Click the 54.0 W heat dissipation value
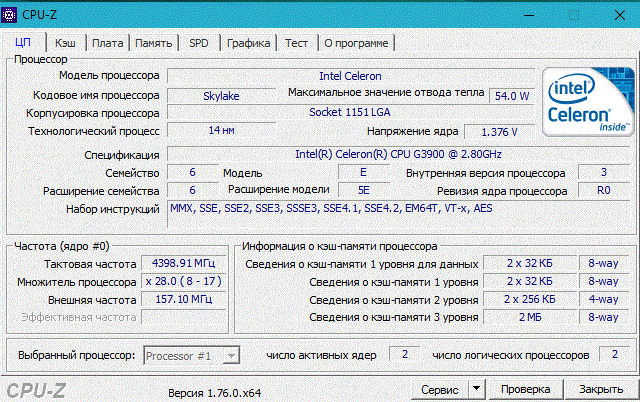This screenshot has height=402, width=640. pyautogui.click(x=512, y=96)
